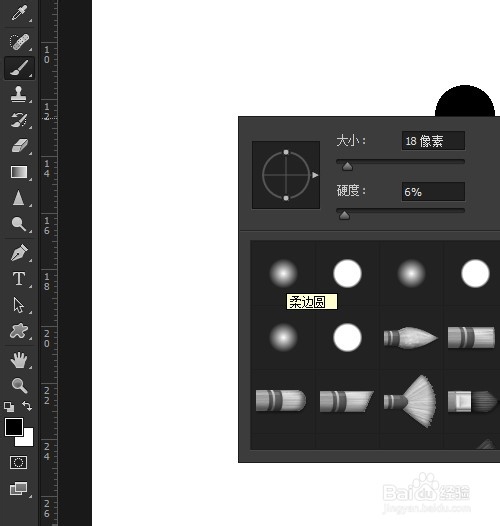This screenshot has width=500, height=526.
Task: Click the 硬度 hardness slider handle
Action: coord(344,215)
